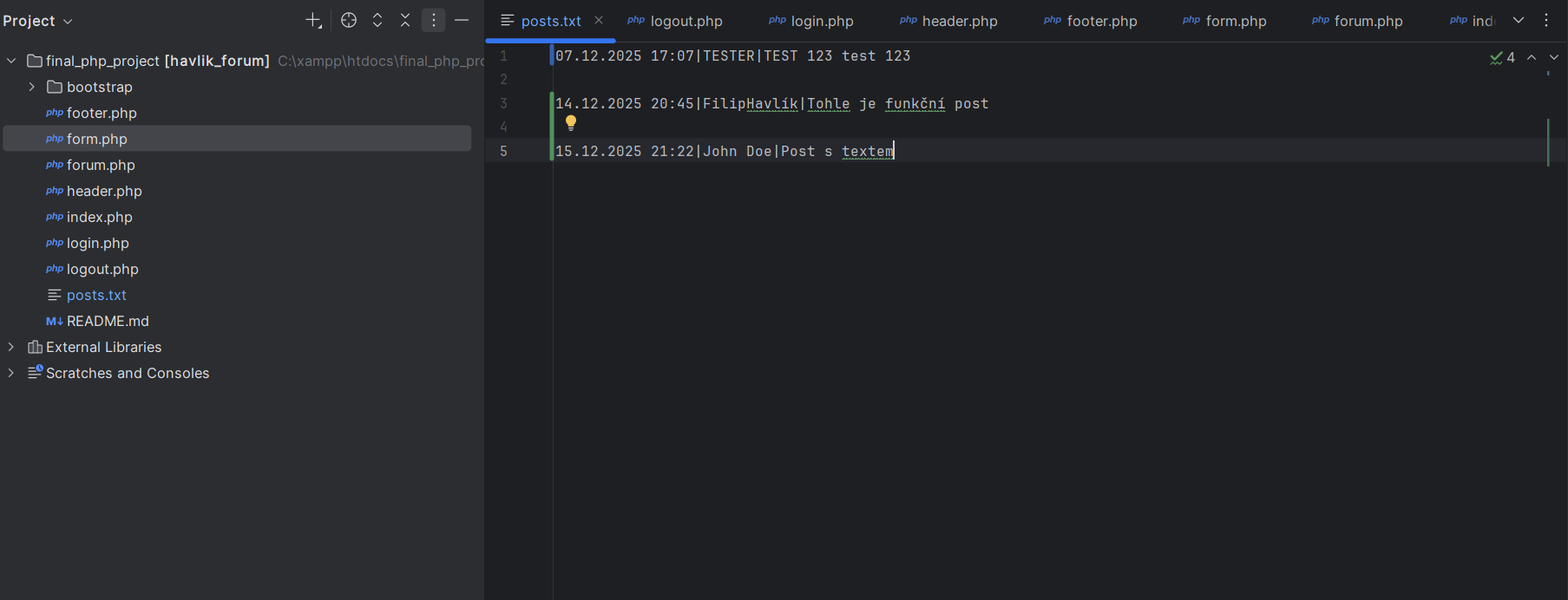
Task: Click the PHP icon beside index.php
Action: 55,217
